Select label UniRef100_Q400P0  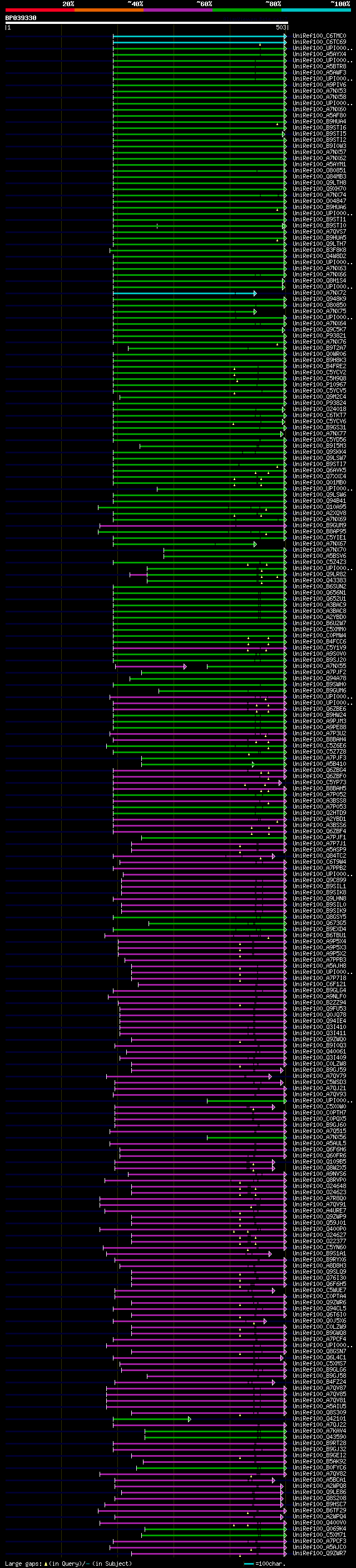coord(319,1229)
